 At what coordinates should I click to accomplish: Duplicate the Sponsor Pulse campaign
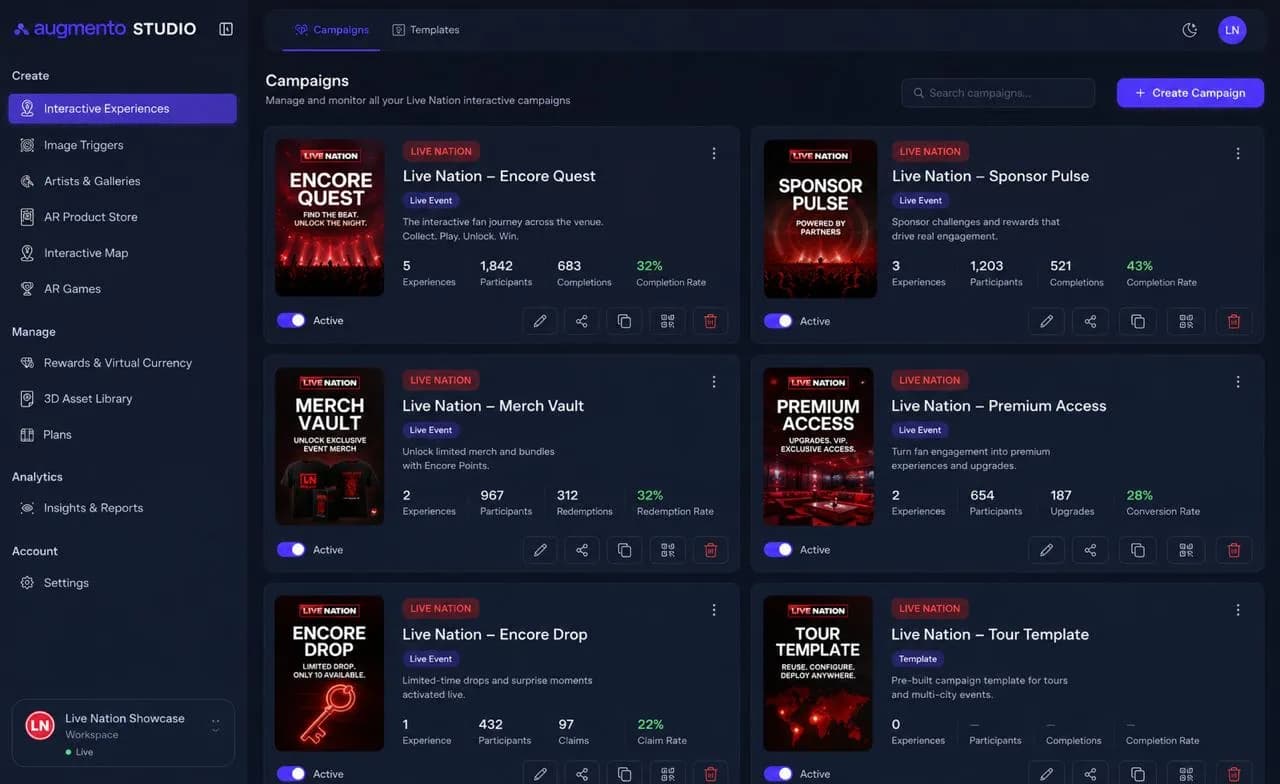[x=1138, y=321]
